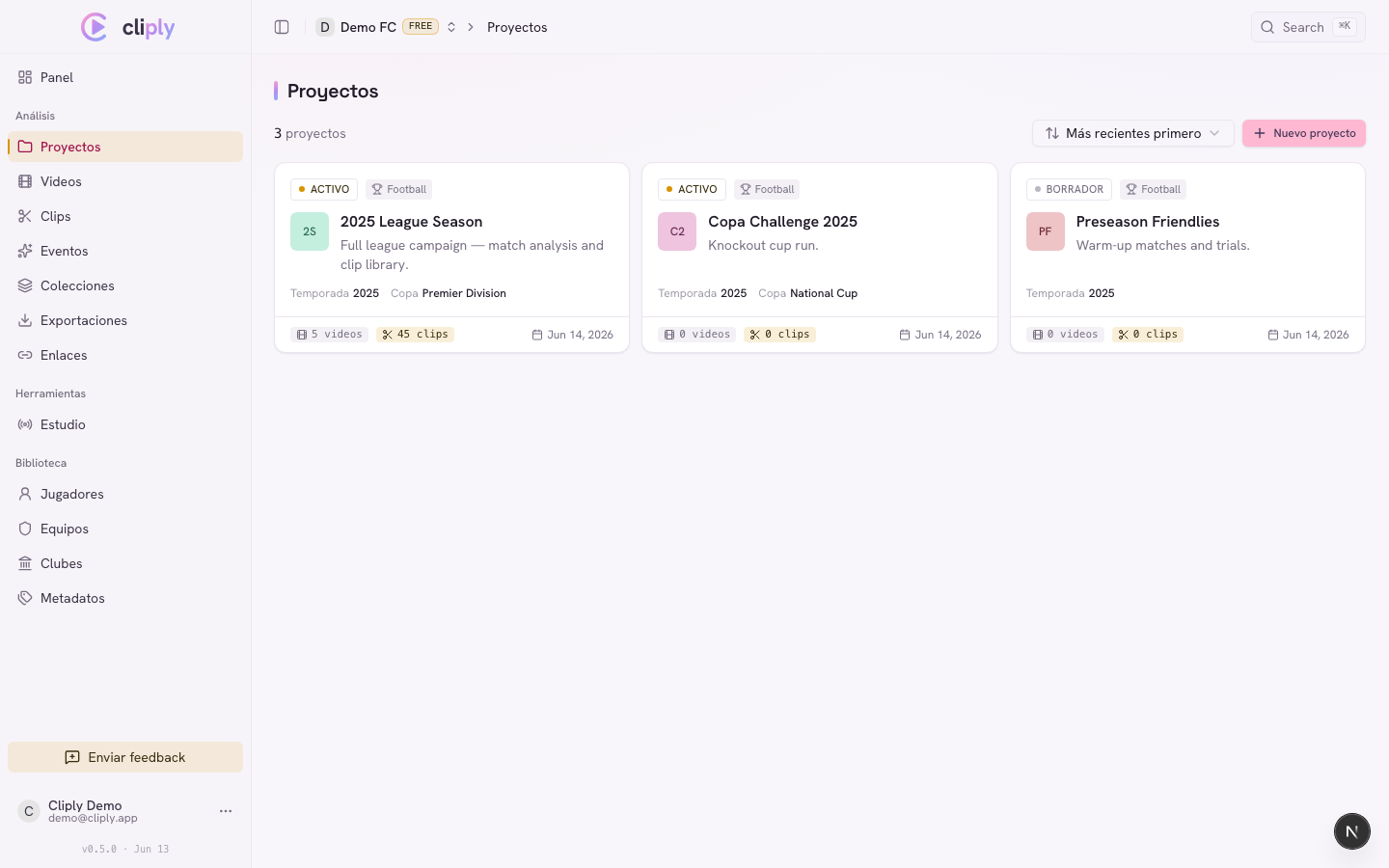
Task: Click the ACTIVO badge on 2025 League Season
Action: 324,189
